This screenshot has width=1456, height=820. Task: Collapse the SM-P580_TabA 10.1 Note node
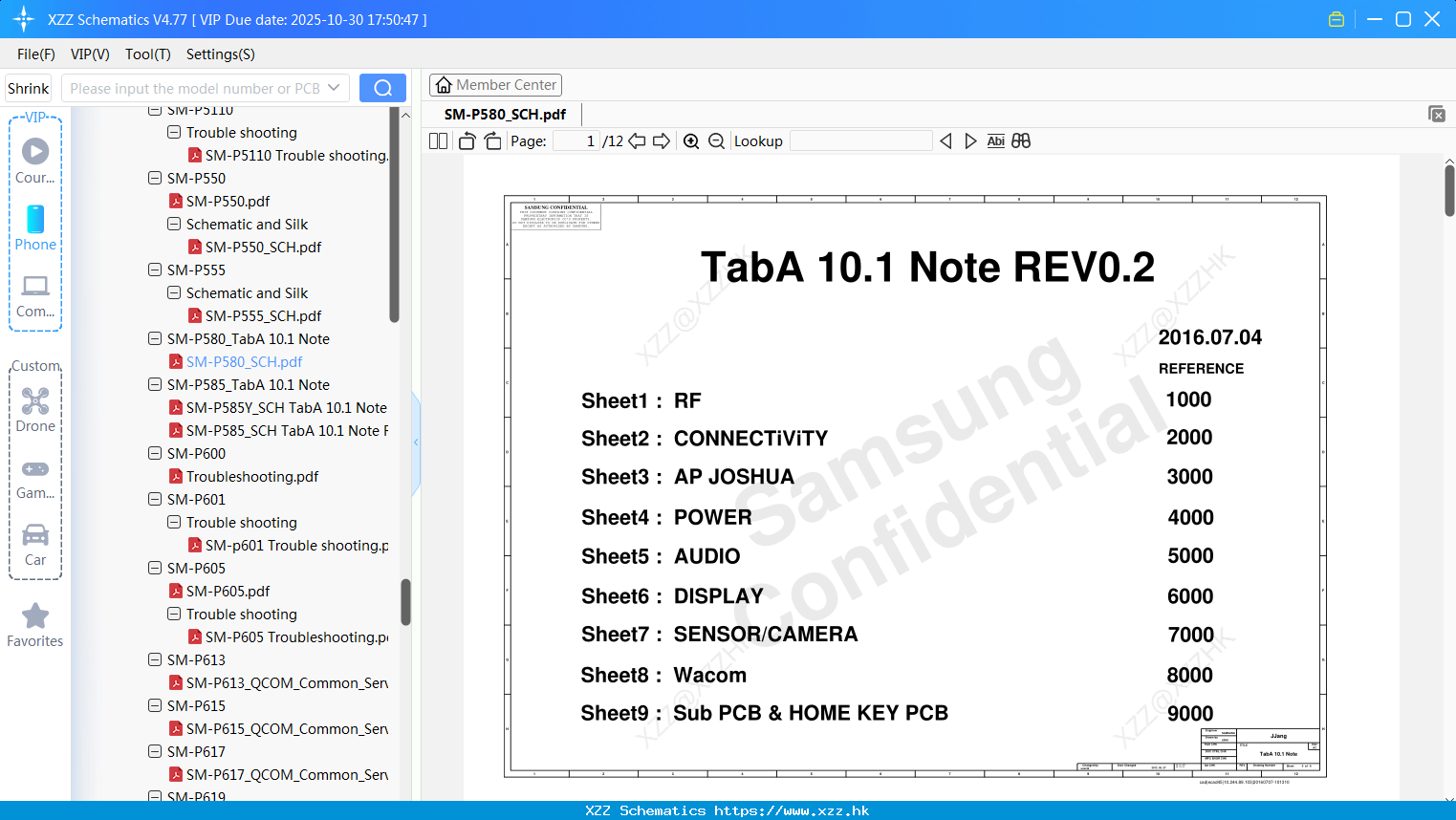[x=155, y=338]
